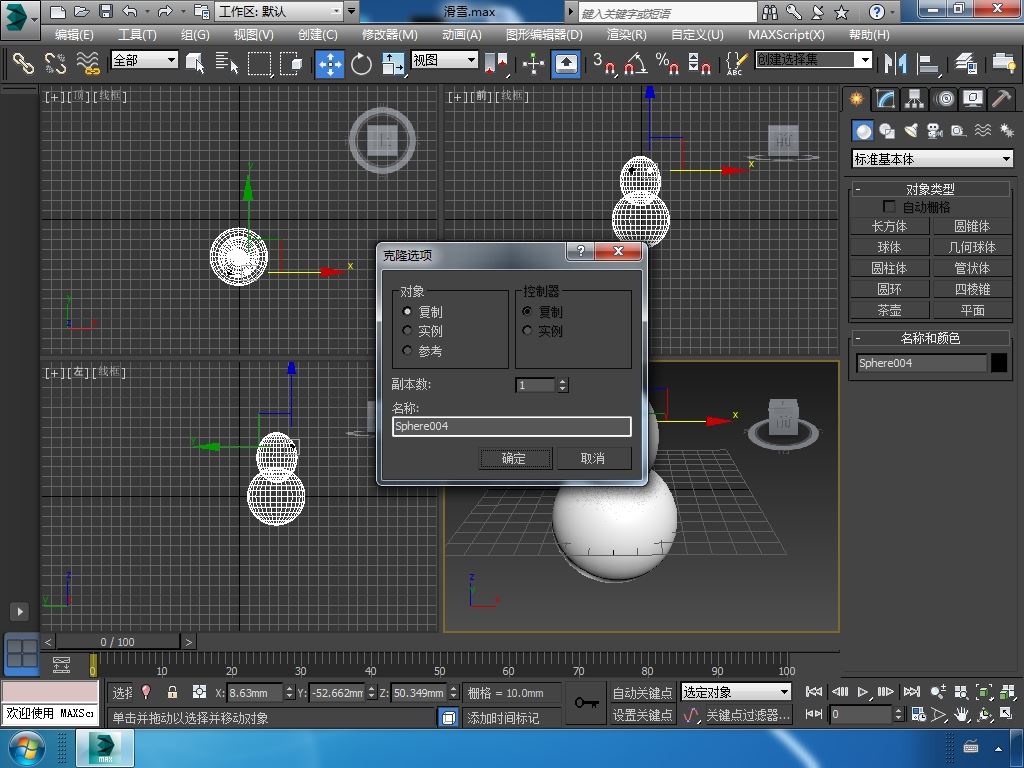Open the 修改器(M) menu

coord(389,35)
